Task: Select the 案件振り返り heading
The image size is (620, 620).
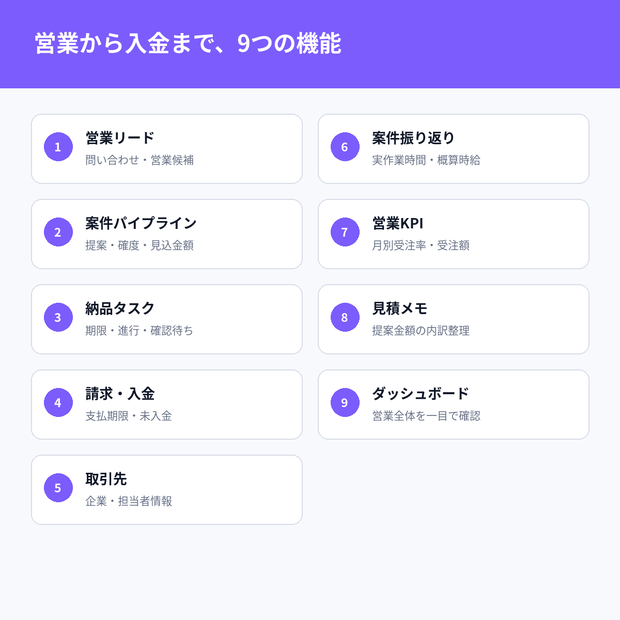Action: [413, 138]
